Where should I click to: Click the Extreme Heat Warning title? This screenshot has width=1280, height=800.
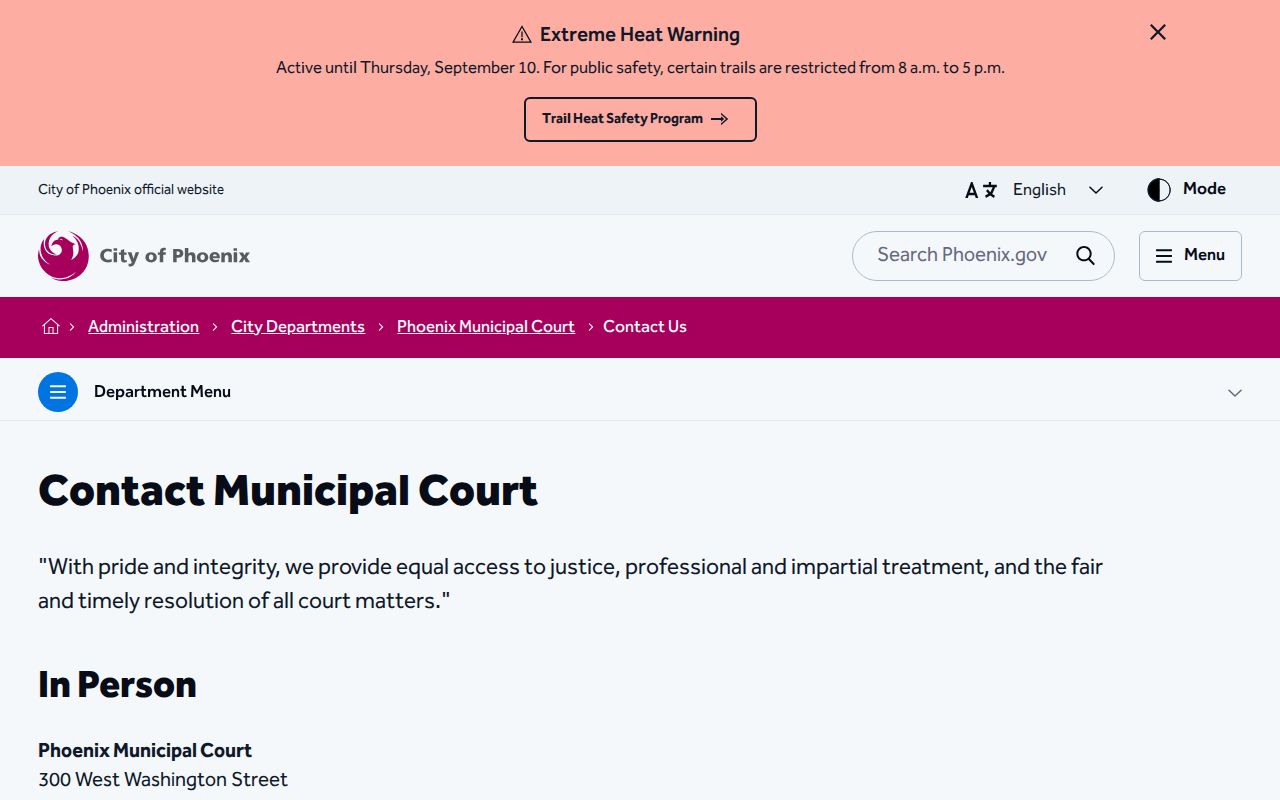tap(640, 35)
